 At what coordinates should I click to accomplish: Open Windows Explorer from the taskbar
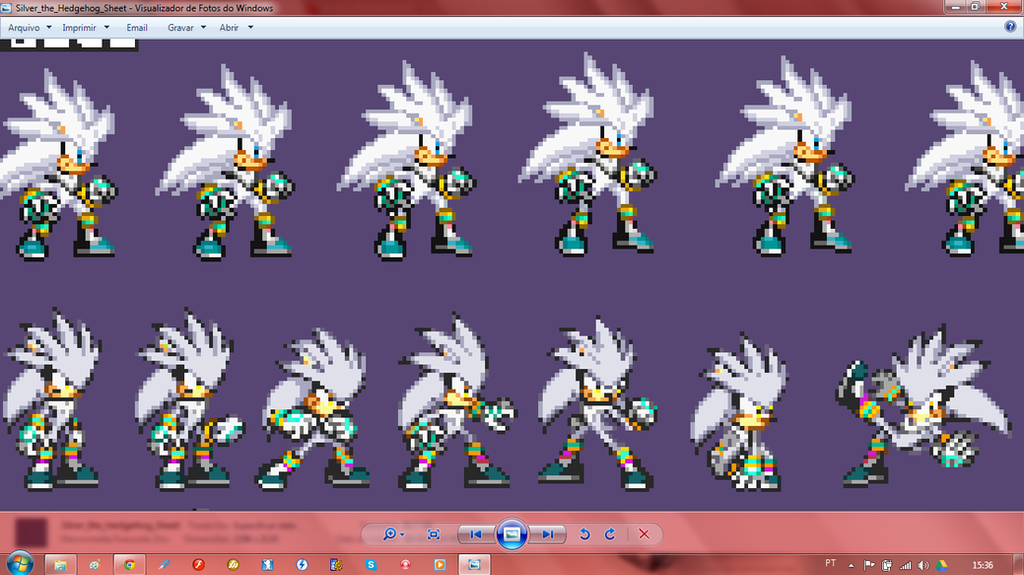tap(60, 565)
